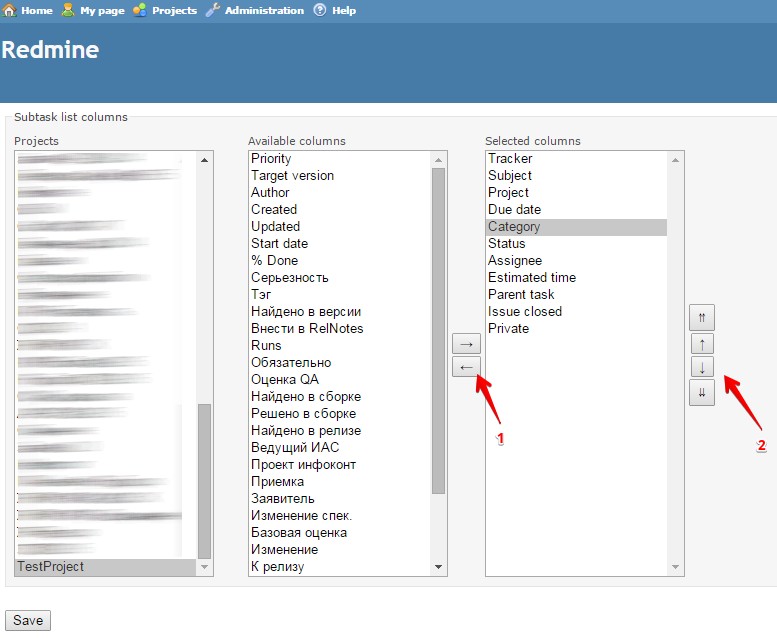Select Тэг in Available columns

coord(340,294)
